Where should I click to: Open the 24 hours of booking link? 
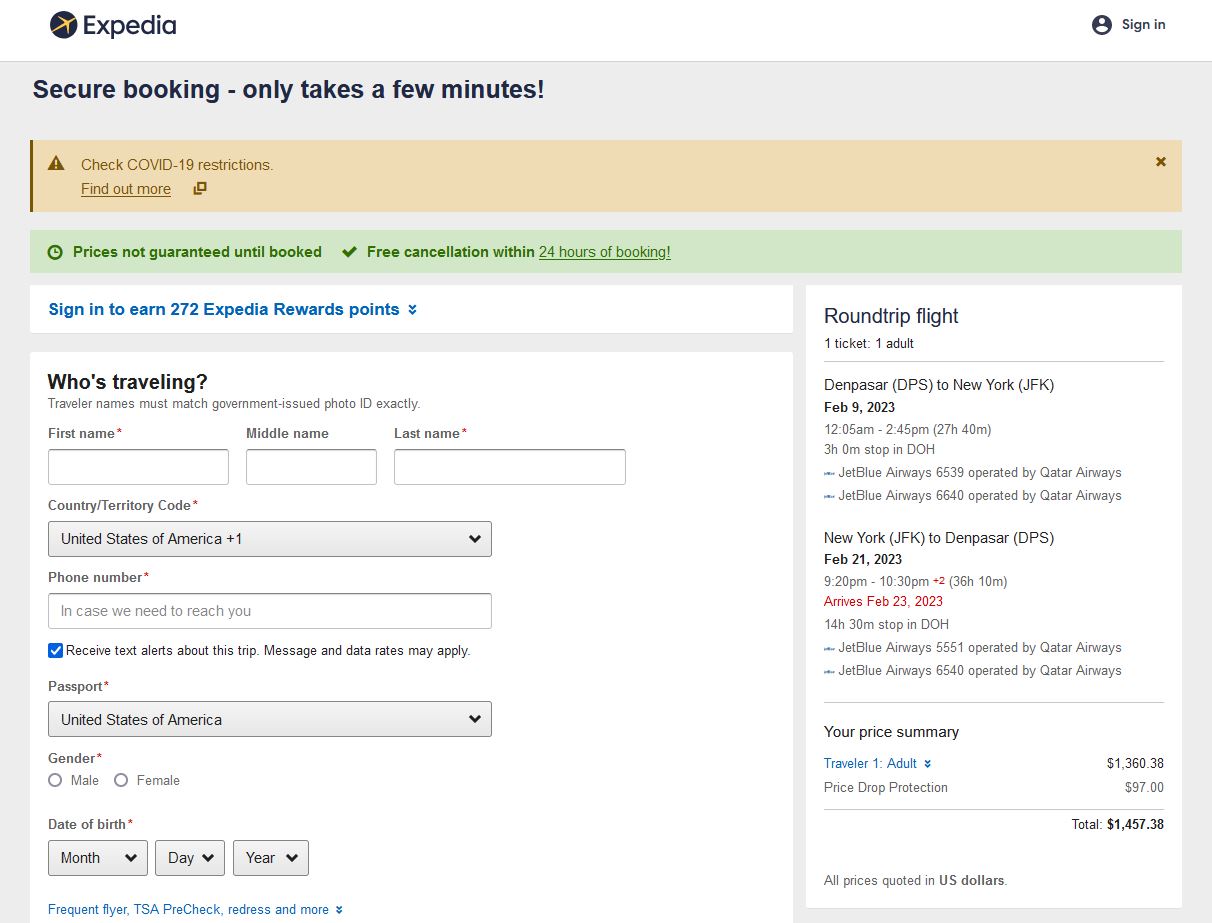coord(605,252)
